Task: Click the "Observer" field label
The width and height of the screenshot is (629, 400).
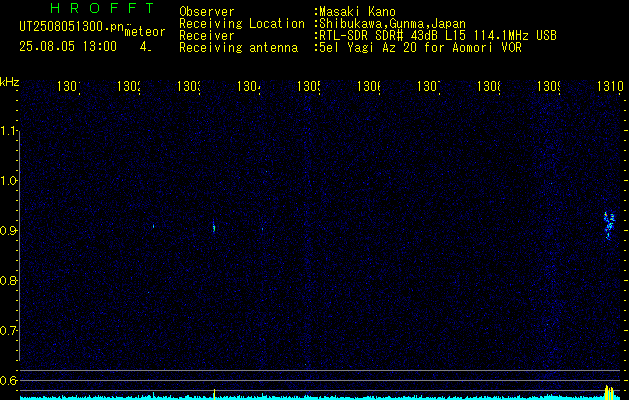Action: point(207,12)
